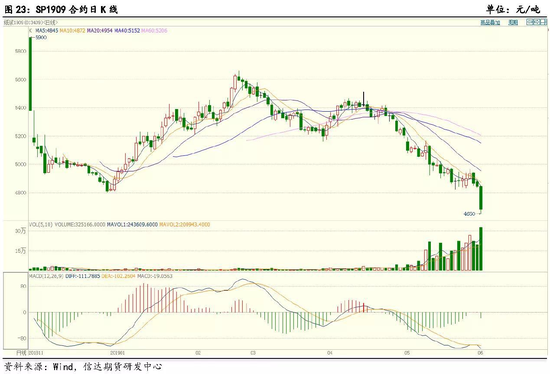Select the MAVOL1 value label
Image resolution: width=550 pixels, height=374 pixels.
coord(132,225)
